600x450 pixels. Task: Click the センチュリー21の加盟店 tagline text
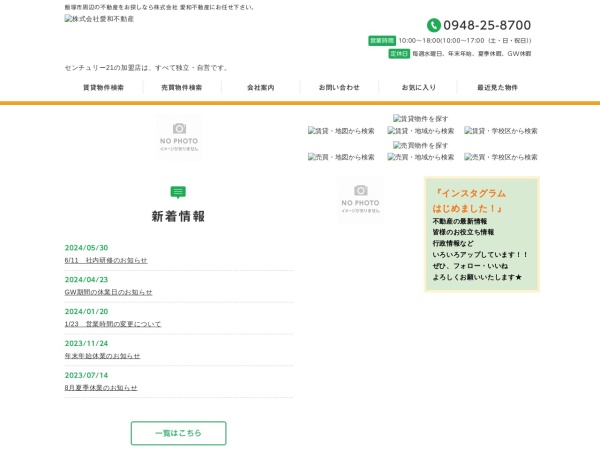147,68
